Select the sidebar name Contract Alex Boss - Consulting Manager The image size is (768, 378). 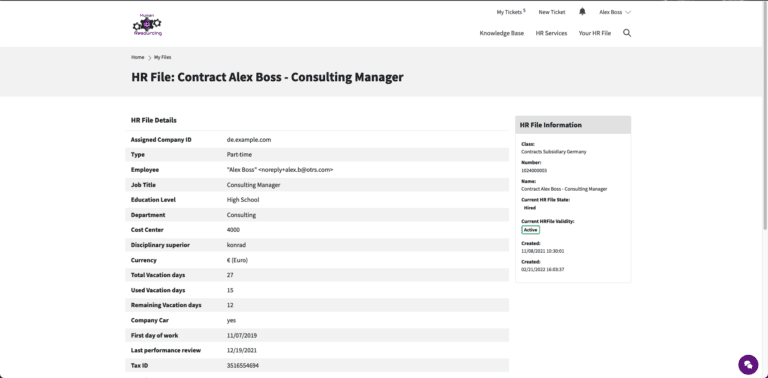(564, 189)
